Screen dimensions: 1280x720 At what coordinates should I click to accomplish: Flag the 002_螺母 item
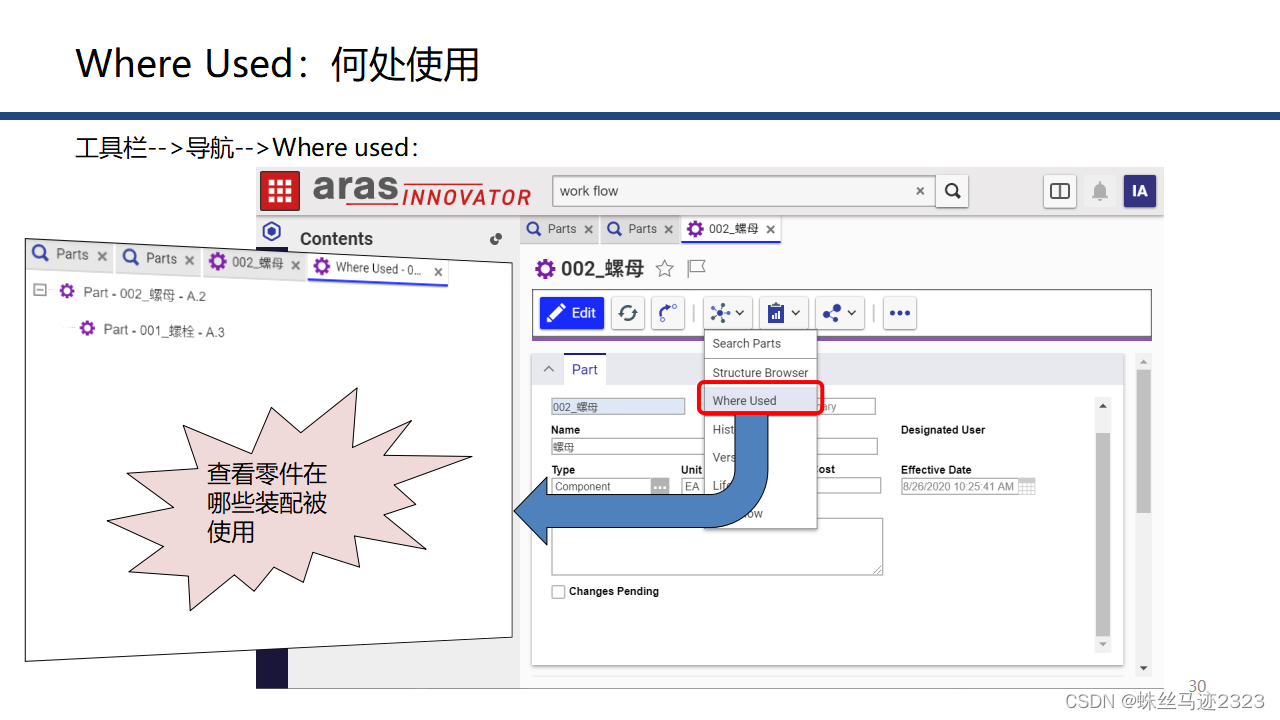coord(696,268)
